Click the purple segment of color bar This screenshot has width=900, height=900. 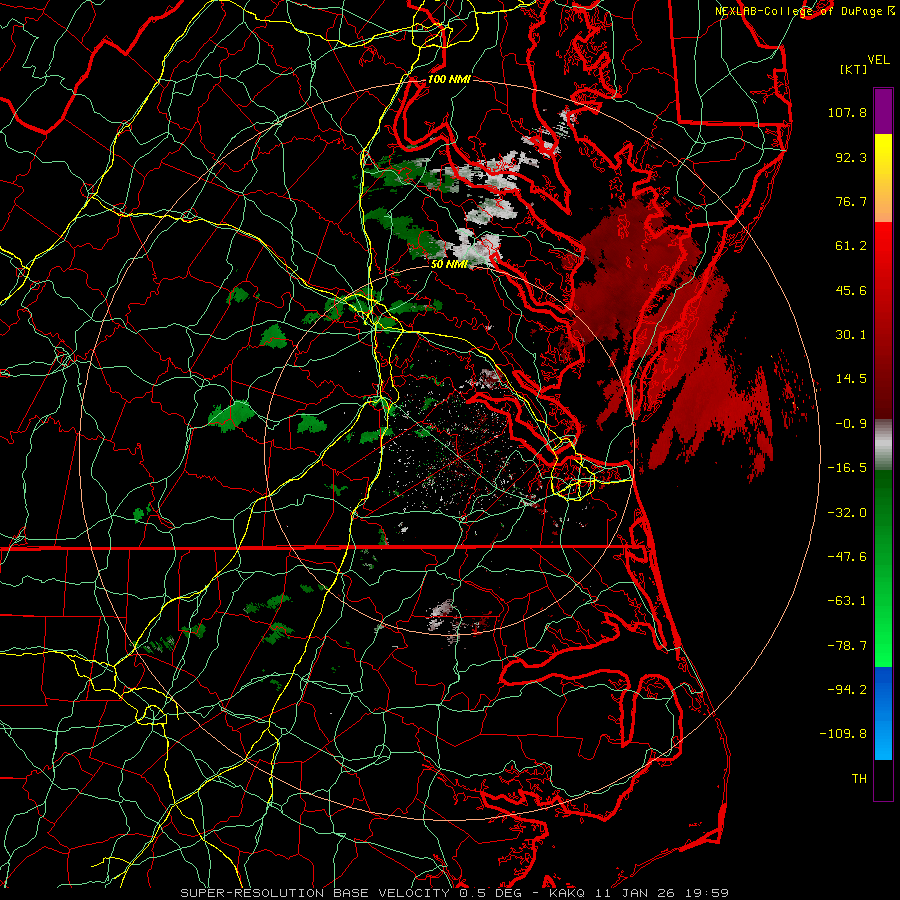coord(883,111)
